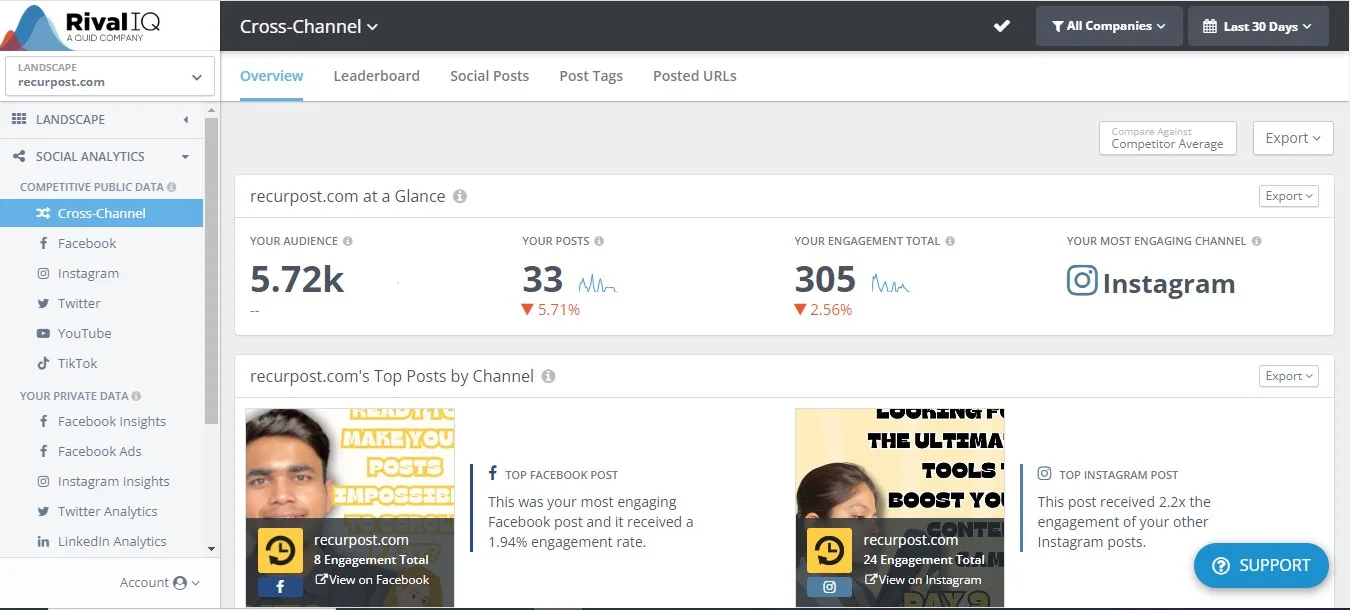Image resolution: width=1350 pixels, height=610 pixels.
Task: Collapse the Social Analytics section arrow
Action: (186, 157)
